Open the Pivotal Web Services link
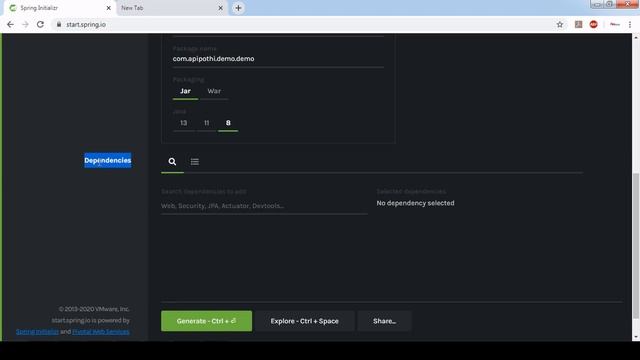The image size is (640, 360). pyautogui.click(x=101, y=332)
